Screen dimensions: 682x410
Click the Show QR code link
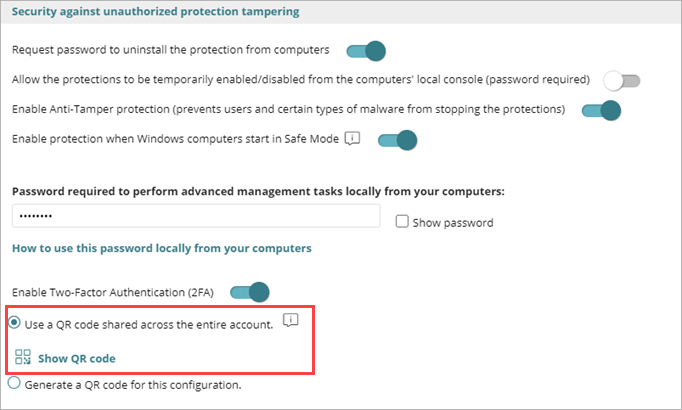tap(77, 358)
